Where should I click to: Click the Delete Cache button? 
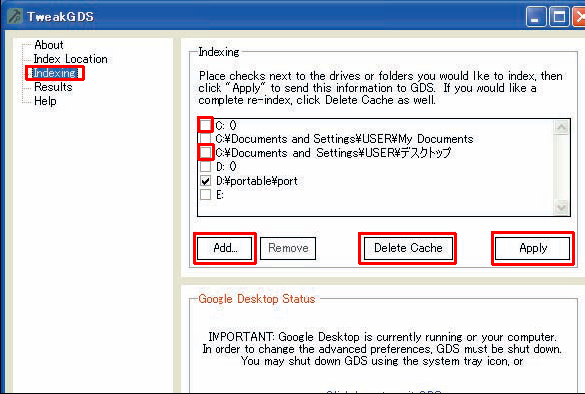tap(408, 248)
